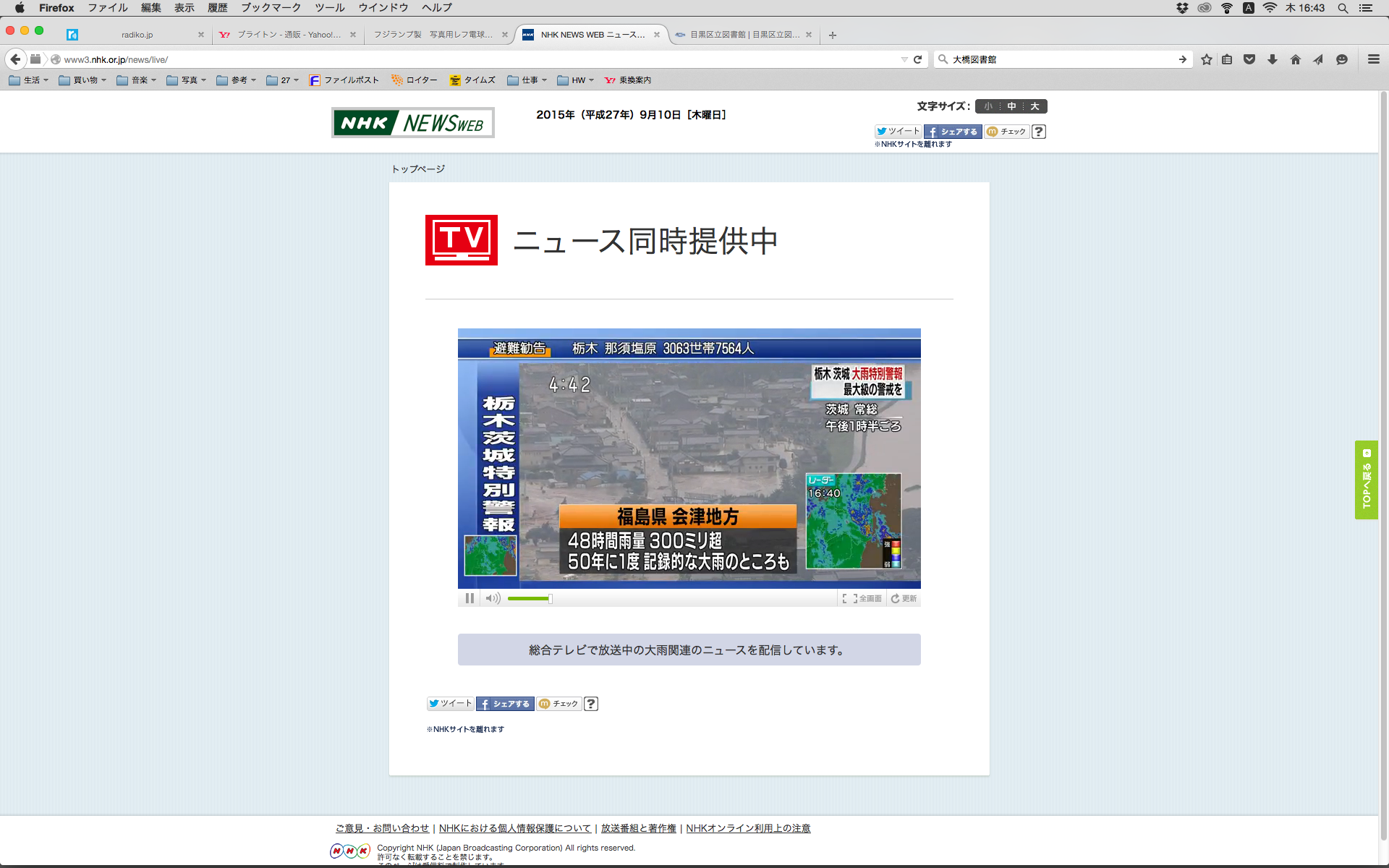Click the トップページ breadcrumb link
Image resolution: width=1389 pixels, height=868 pixels.
click(x=418, y=169)
